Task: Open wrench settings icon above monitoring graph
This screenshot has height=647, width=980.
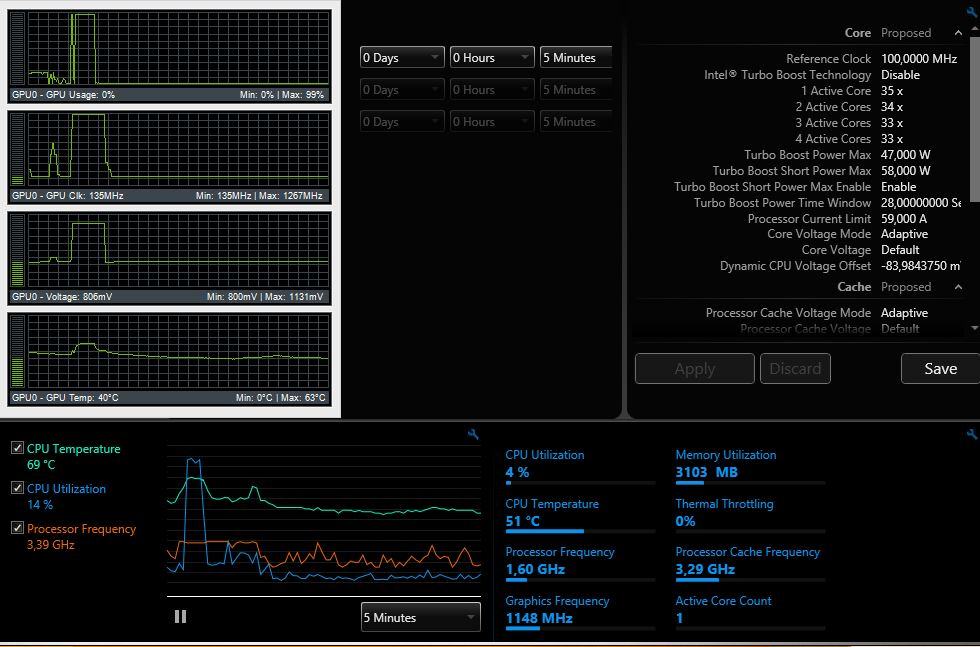Action: pos(473,434)
